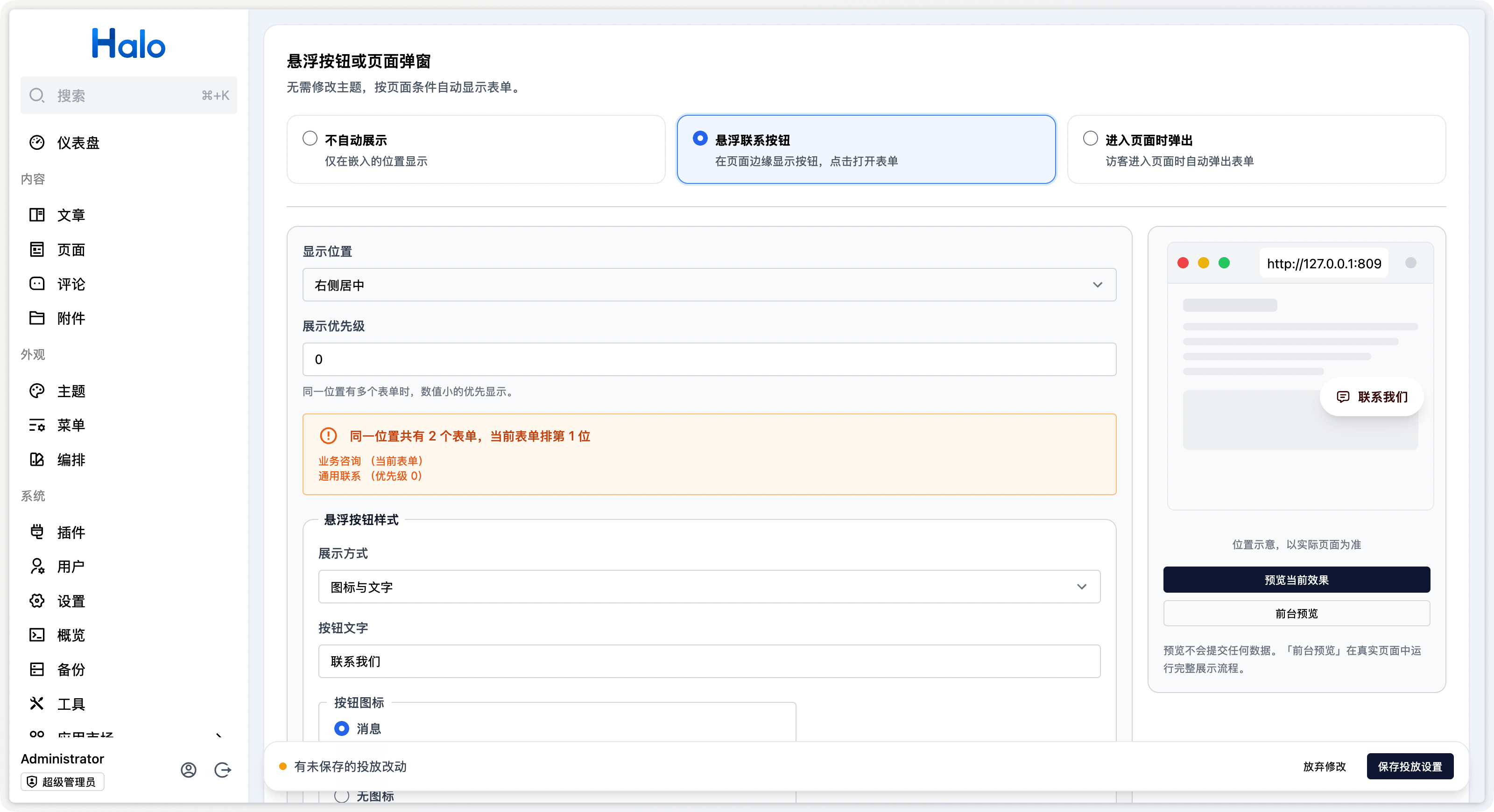The width and height of the screenshot is (1494, 812).
Task: Click the 编排 layout icon
Action: (x=37, y=460)
